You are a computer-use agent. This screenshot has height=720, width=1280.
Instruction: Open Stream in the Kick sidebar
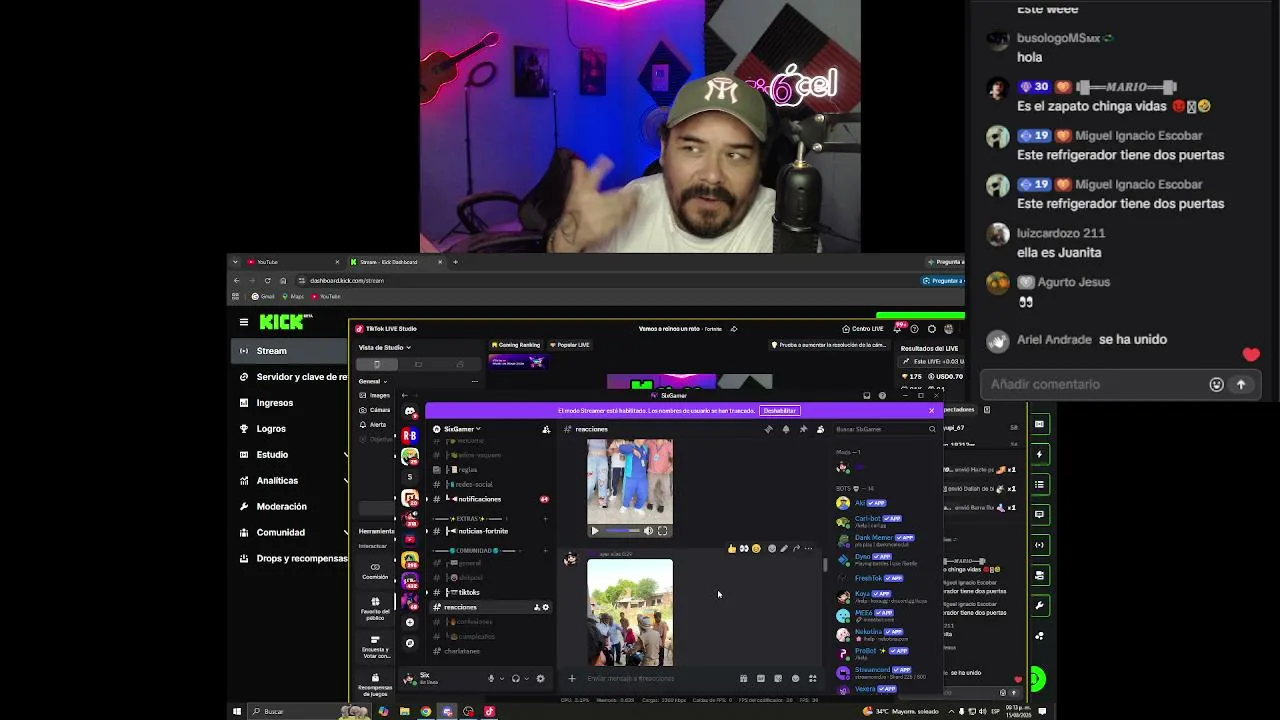pyautogui.click(x=290, y=351)
